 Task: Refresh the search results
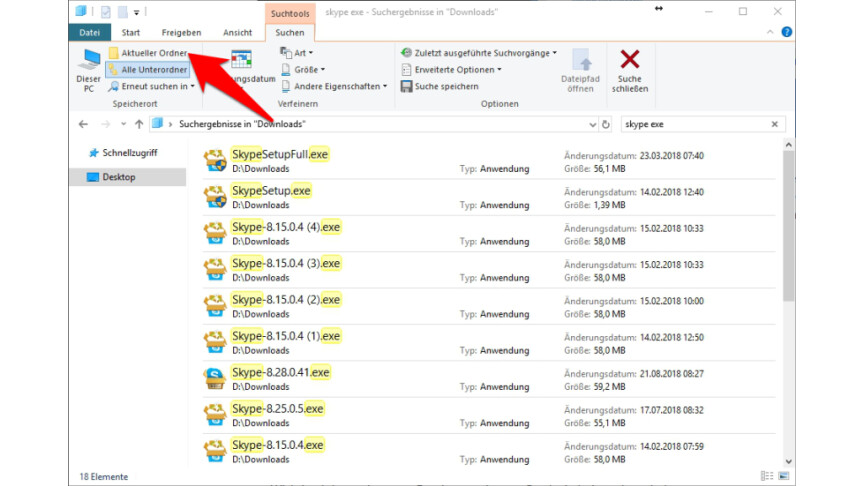tap(606, 125)
